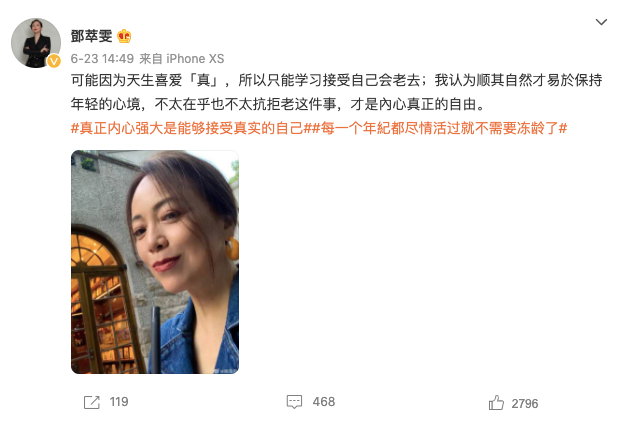The image size is (628, 421).
Task: Open hashtag #每一个年紀都尽情活过就不需要冻龄了#
Action: point(440,128)
